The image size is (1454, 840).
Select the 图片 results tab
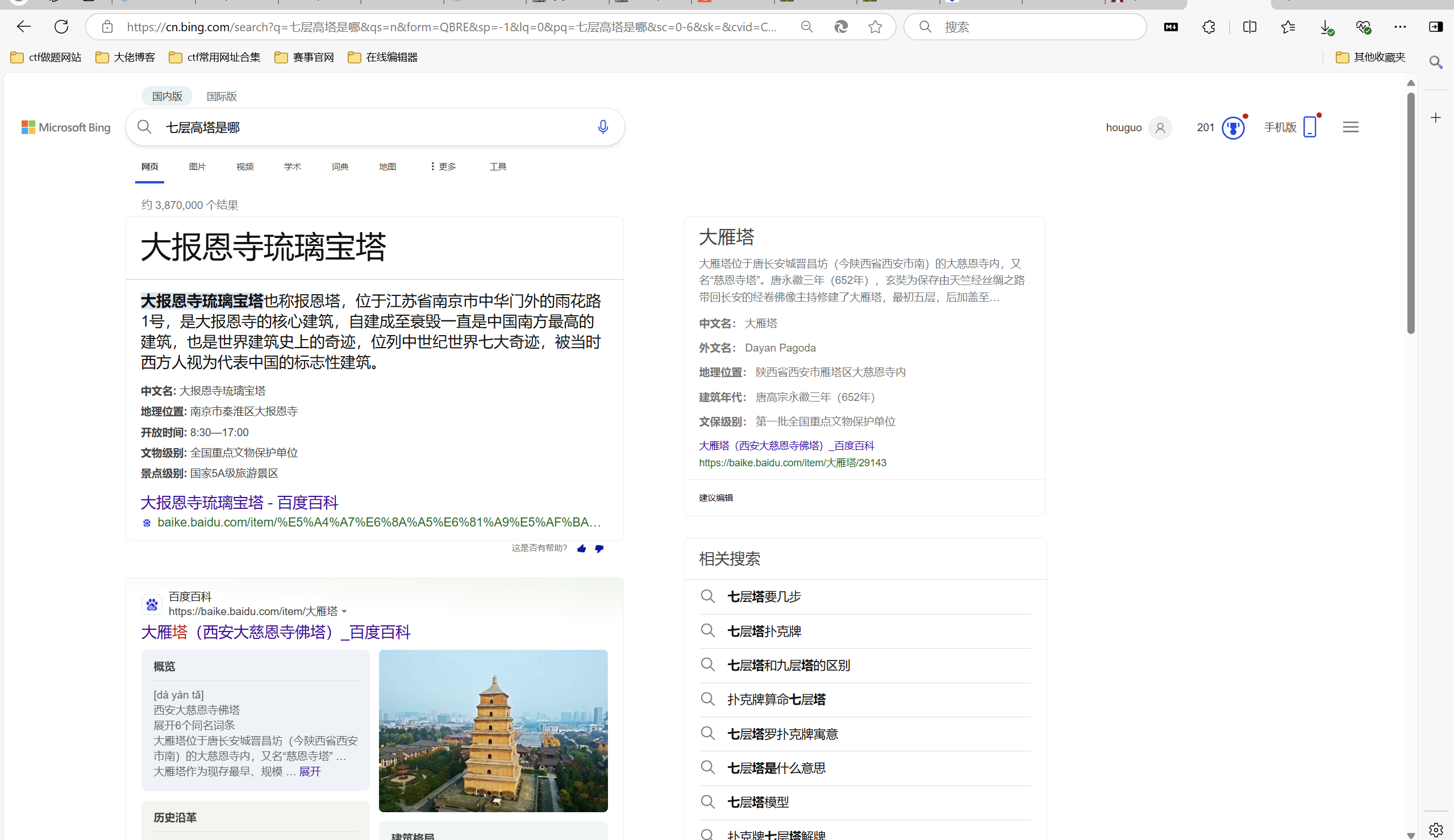coord(197,167)
